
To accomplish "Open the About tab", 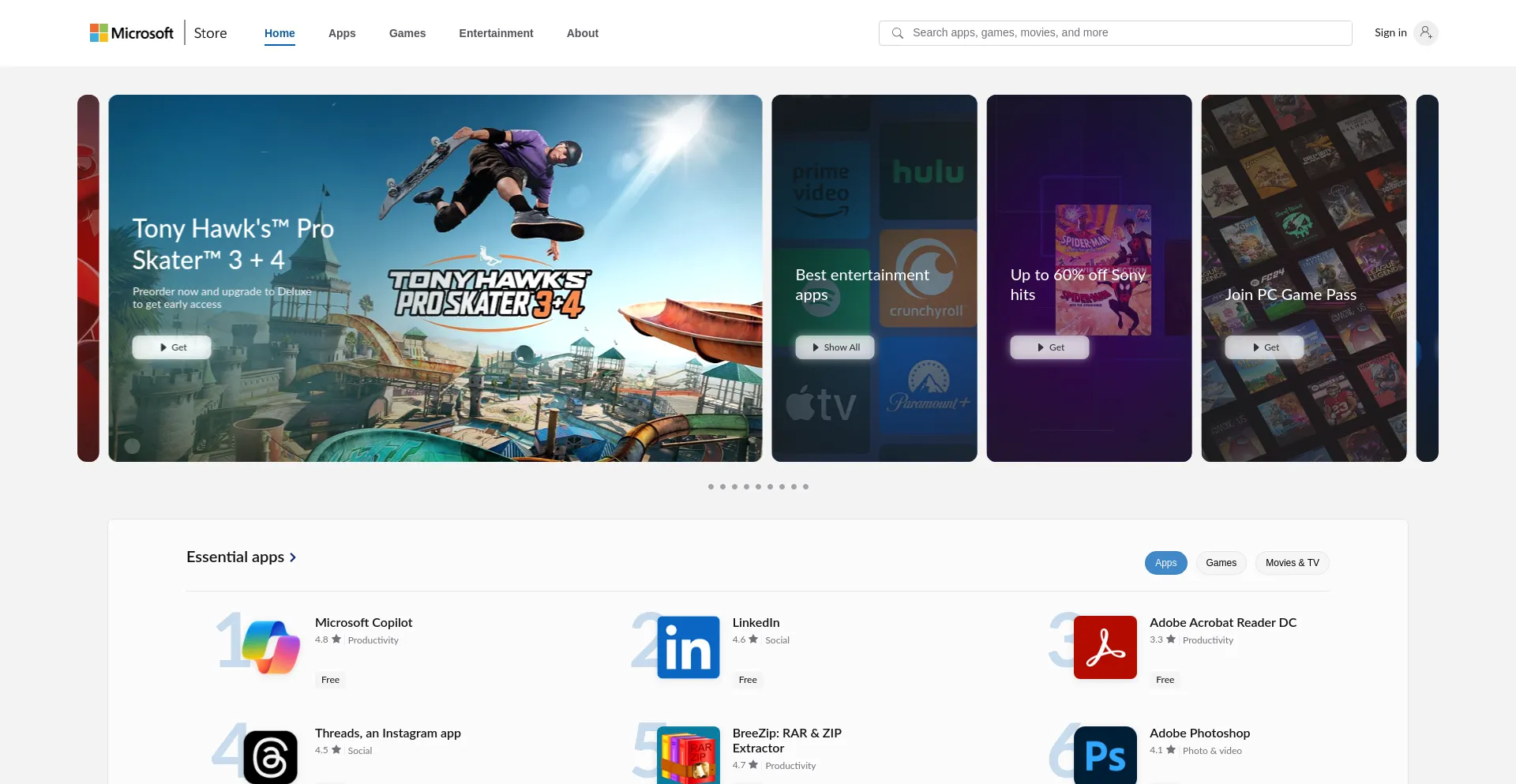I will tap(583, 33).
